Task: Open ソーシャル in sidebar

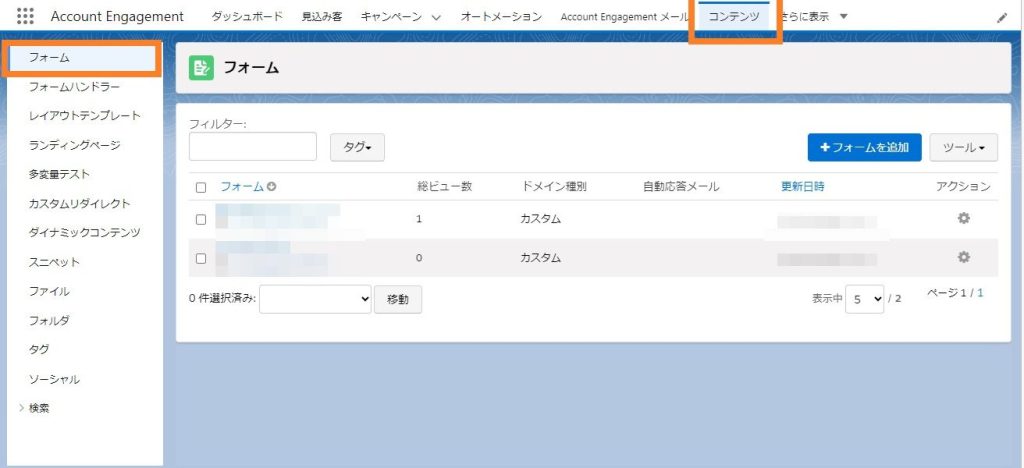Action: click(x=54, y=379)
